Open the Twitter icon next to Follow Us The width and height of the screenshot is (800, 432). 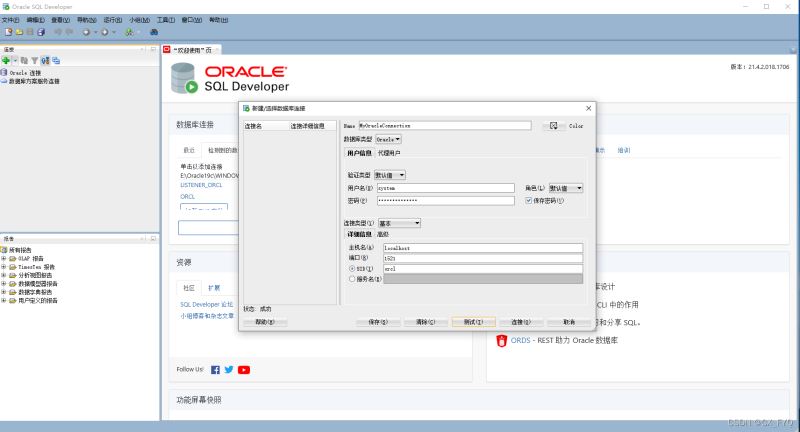[x=229, y=369]
